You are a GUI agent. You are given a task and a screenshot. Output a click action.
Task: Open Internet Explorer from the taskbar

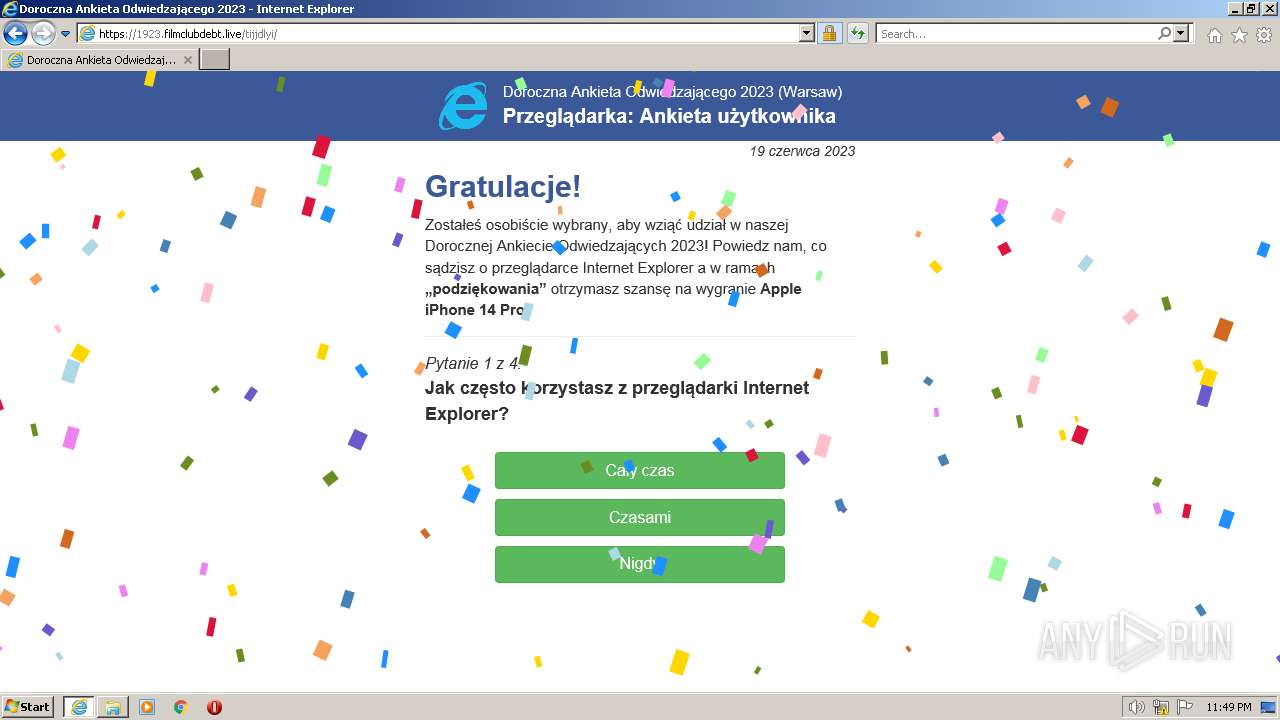pos(79,707)
